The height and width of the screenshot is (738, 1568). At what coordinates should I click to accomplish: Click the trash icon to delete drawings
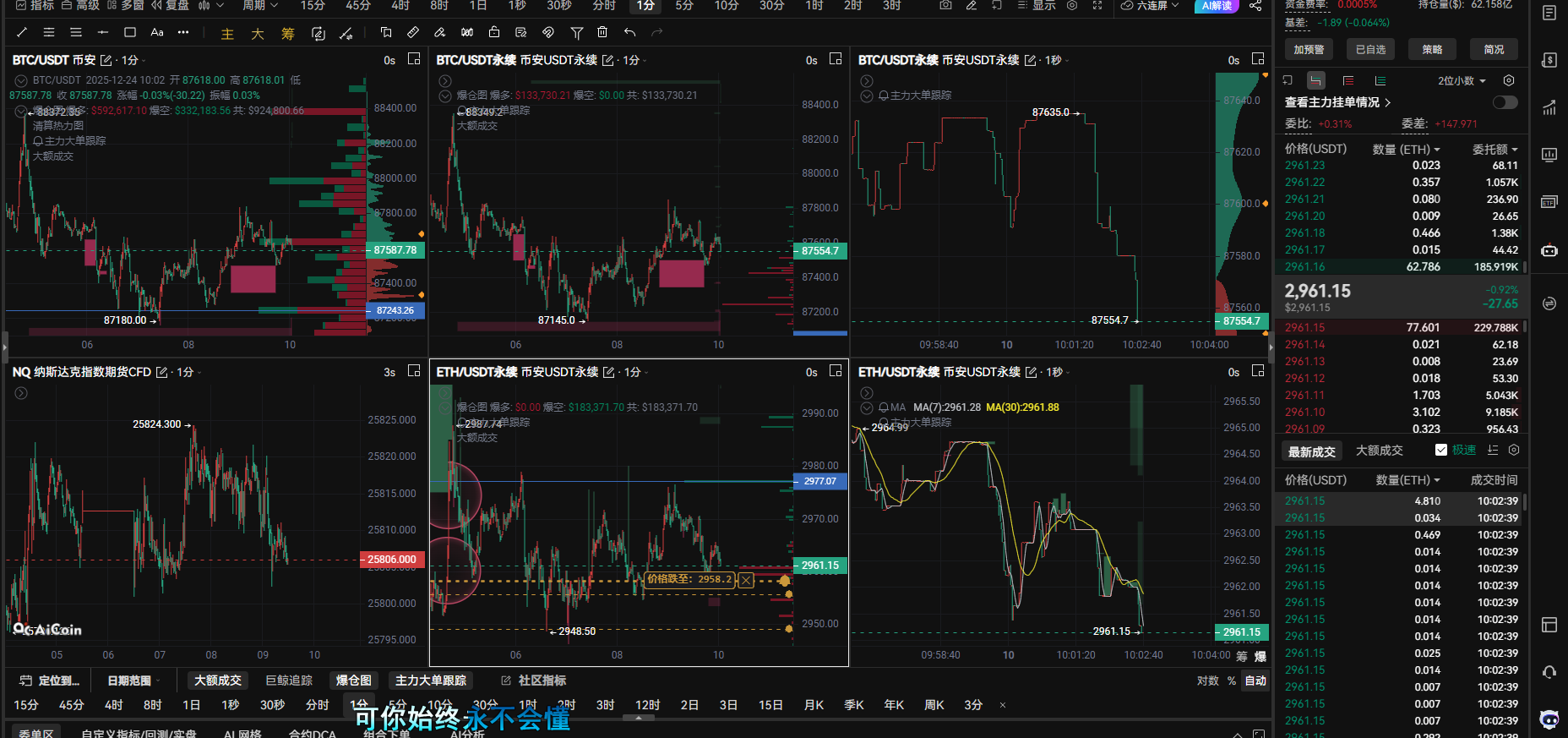pos(602,33)
